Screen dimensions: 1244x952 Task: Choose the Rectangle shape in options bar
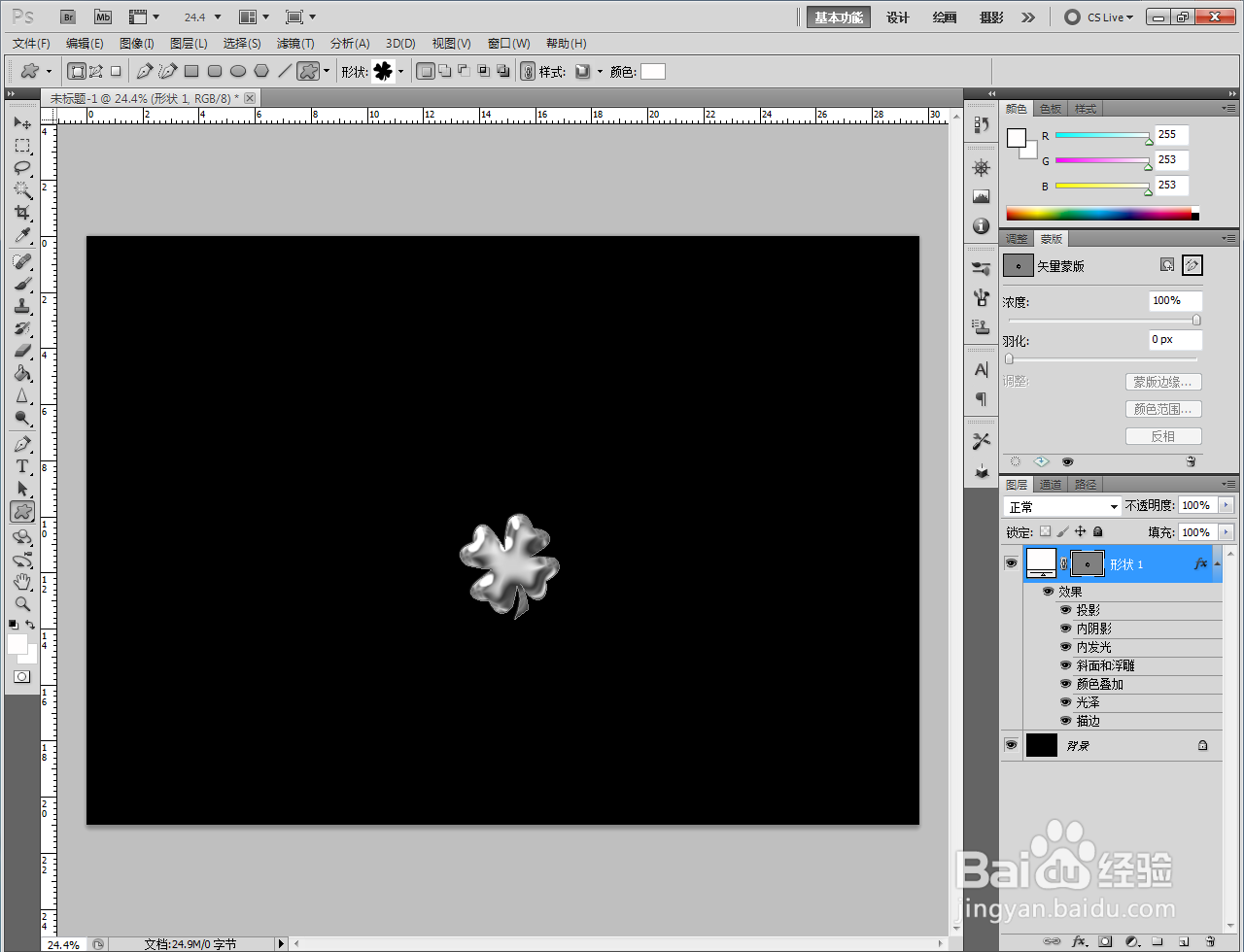(x=191, y=71)
